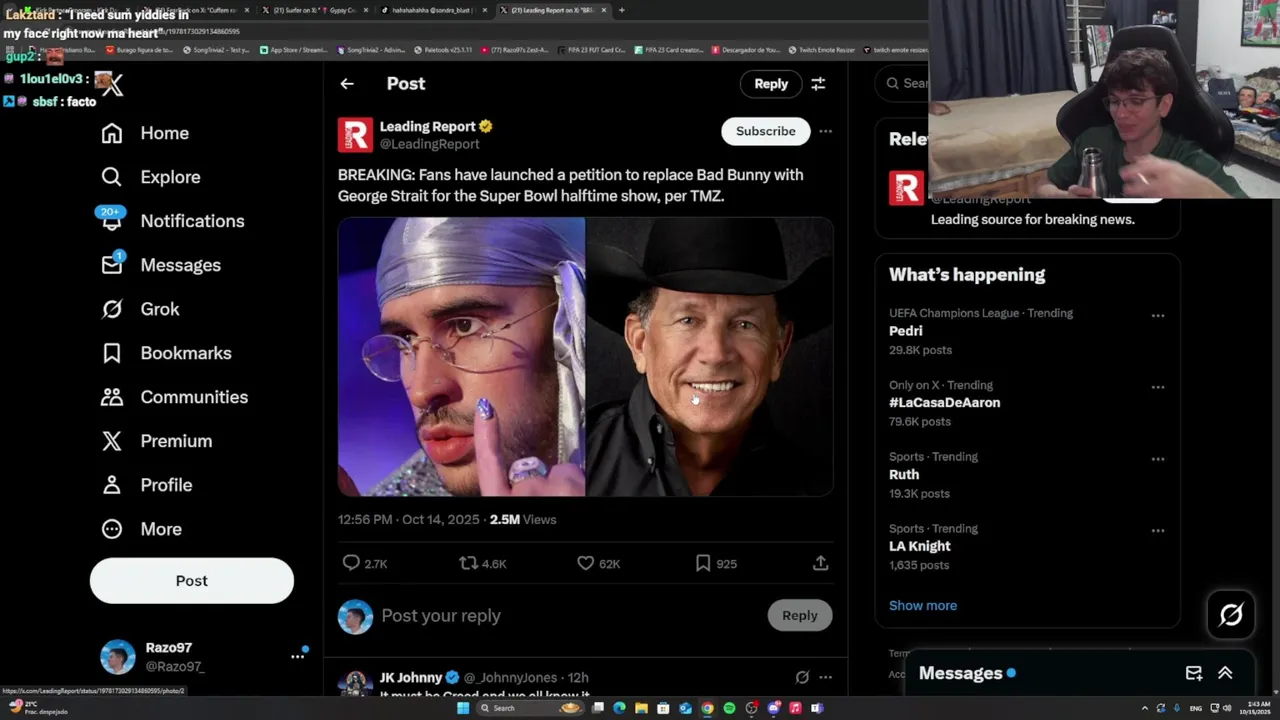Open File Explorer from the taskbar
Image resolution: width=1280 pixels, height=720 pixels.
tap(641, 708)
